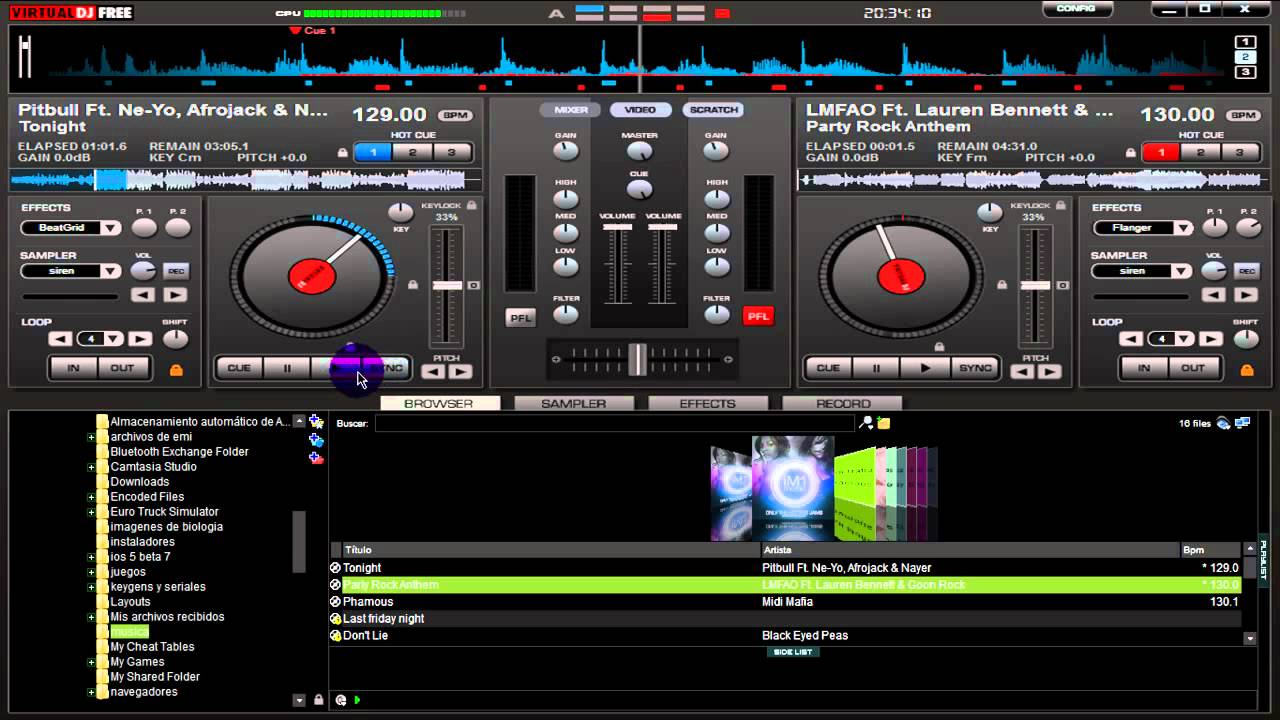Open the left deck loop length dropdown

pos(113,339)
